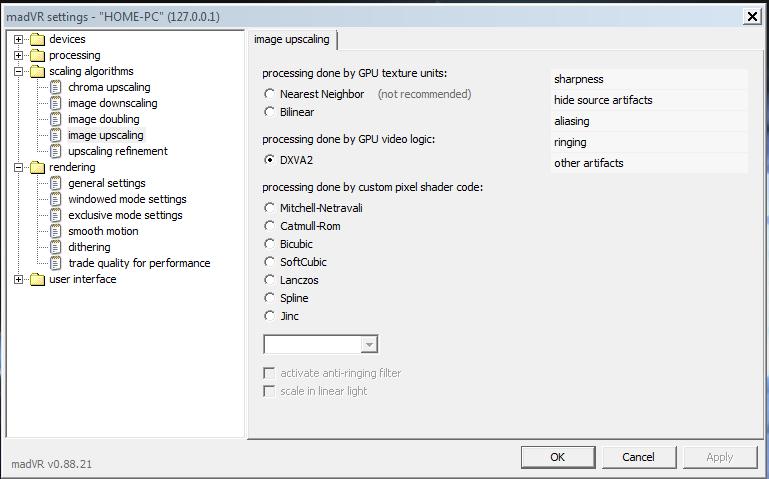The width and height of the screenshot is (769, 479).
Task: Click the dithering page icon
Action: click(x=56, y=247)
